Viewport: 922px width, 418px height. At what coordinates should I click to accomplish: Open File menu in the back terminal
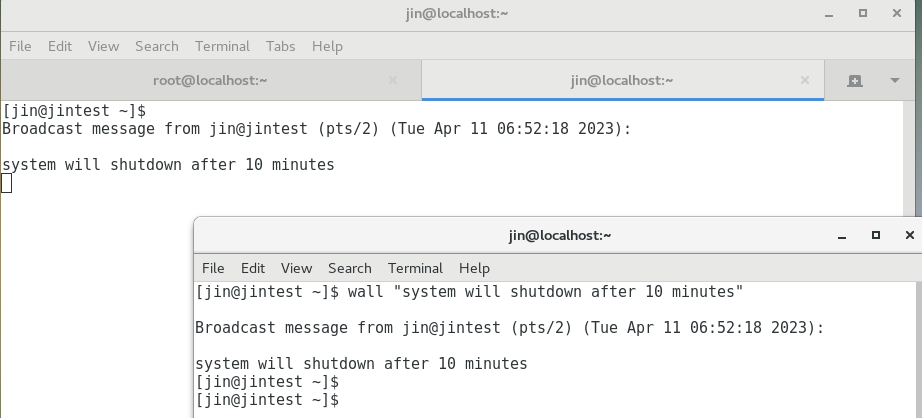[x=20, y=46]
